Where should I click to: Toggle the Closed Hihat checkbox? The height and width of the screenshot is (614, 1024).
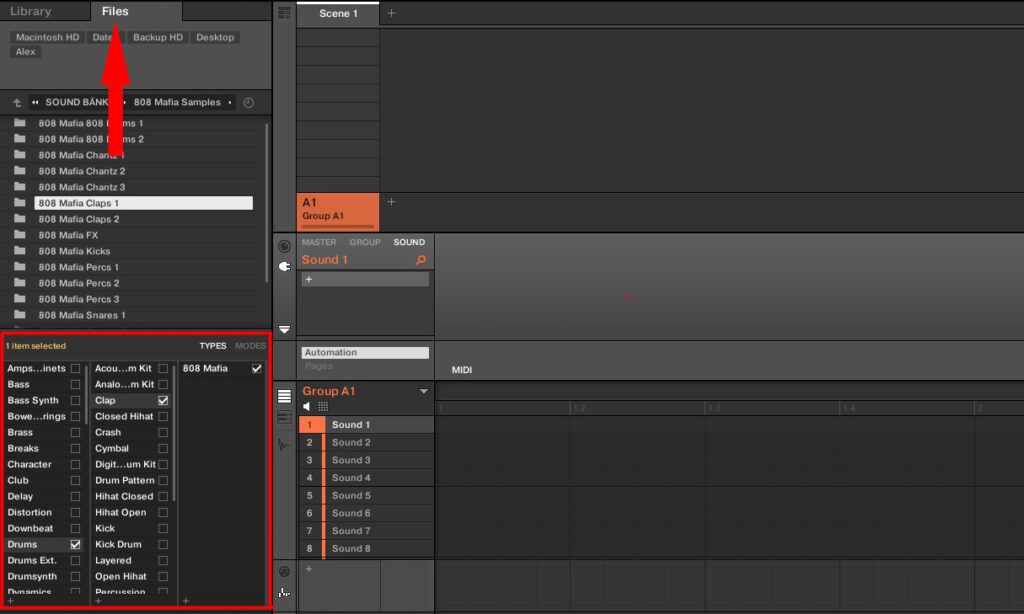(163, 416)
